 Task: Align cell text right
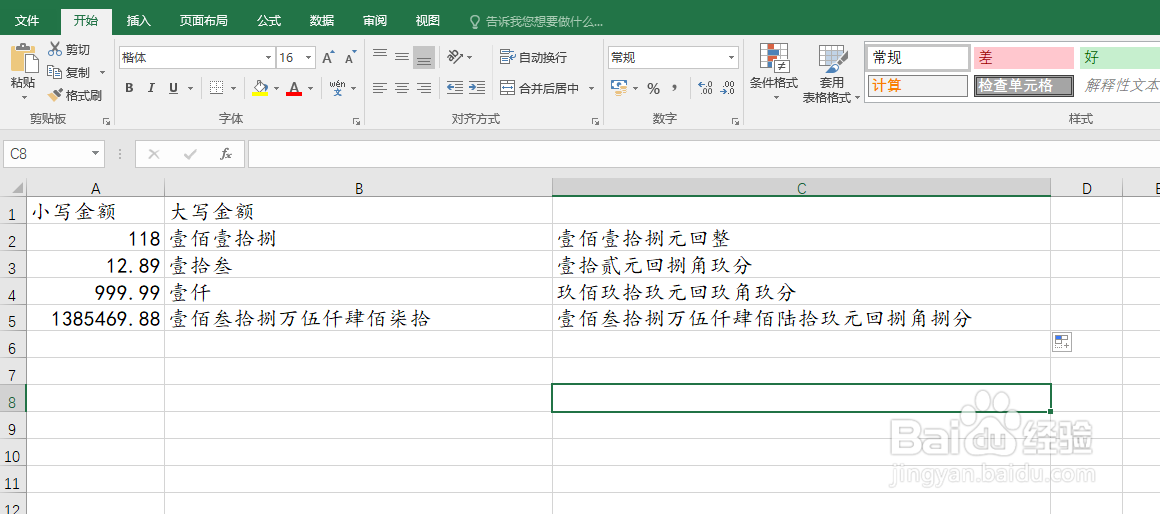pyautogui.click(x=424, y=88)
